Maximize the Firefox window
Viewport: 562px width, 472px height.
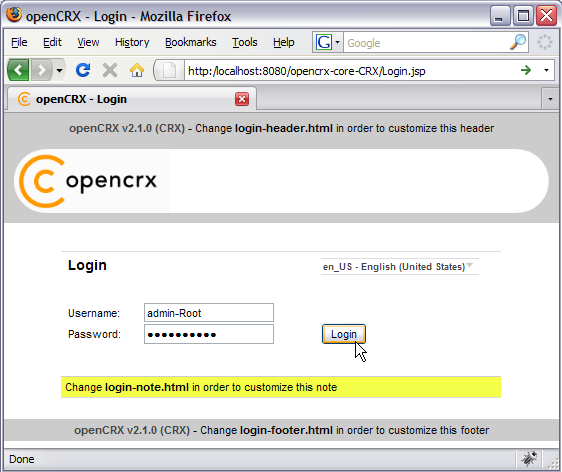pos(523,16)
